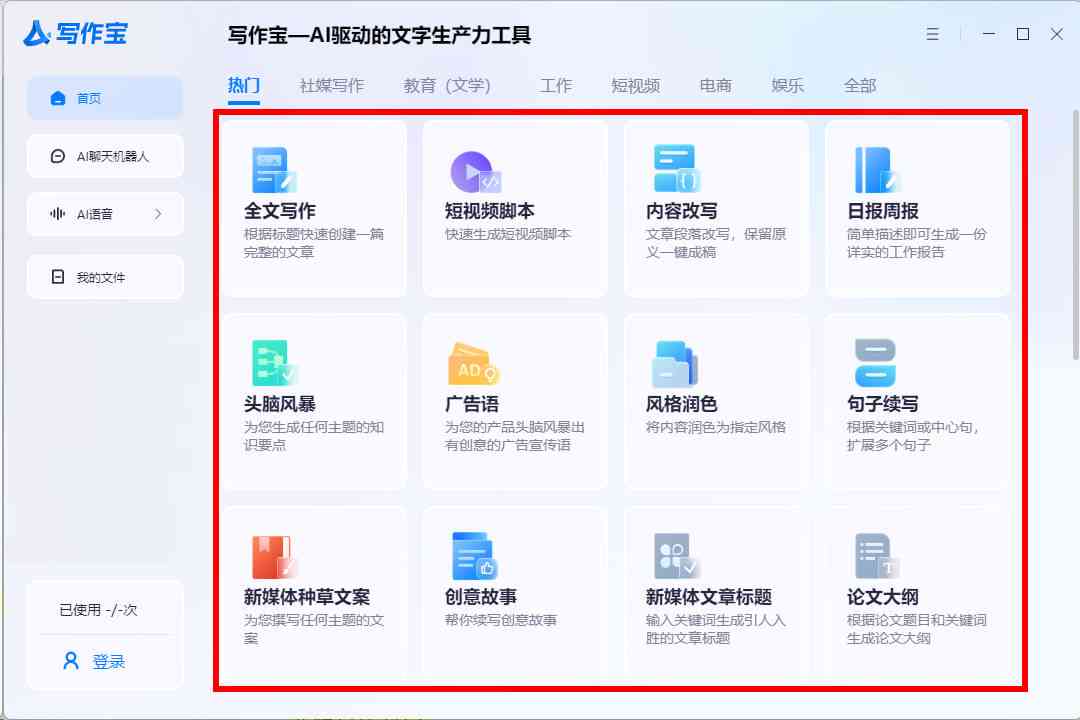Image resolution: width=1080 pixels, height=720 pixels.
Task: Click the 句子续写 title text
Action: point(883,404)
